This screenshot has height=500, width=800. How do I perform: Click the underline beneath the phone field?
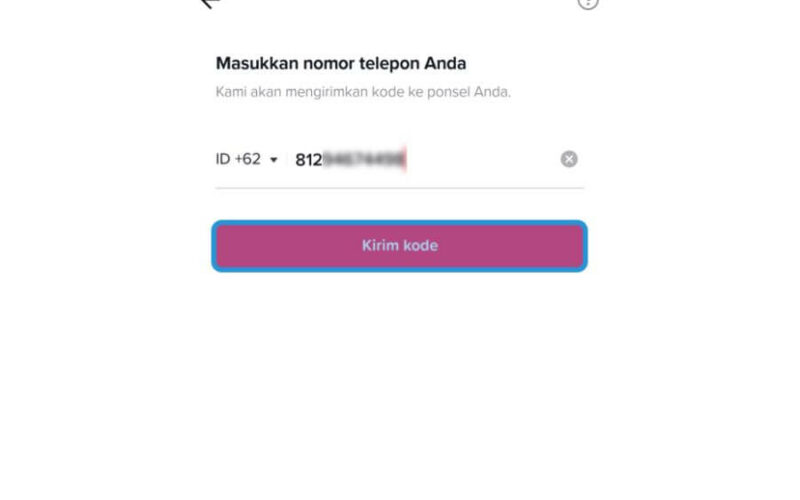point(399,188)
